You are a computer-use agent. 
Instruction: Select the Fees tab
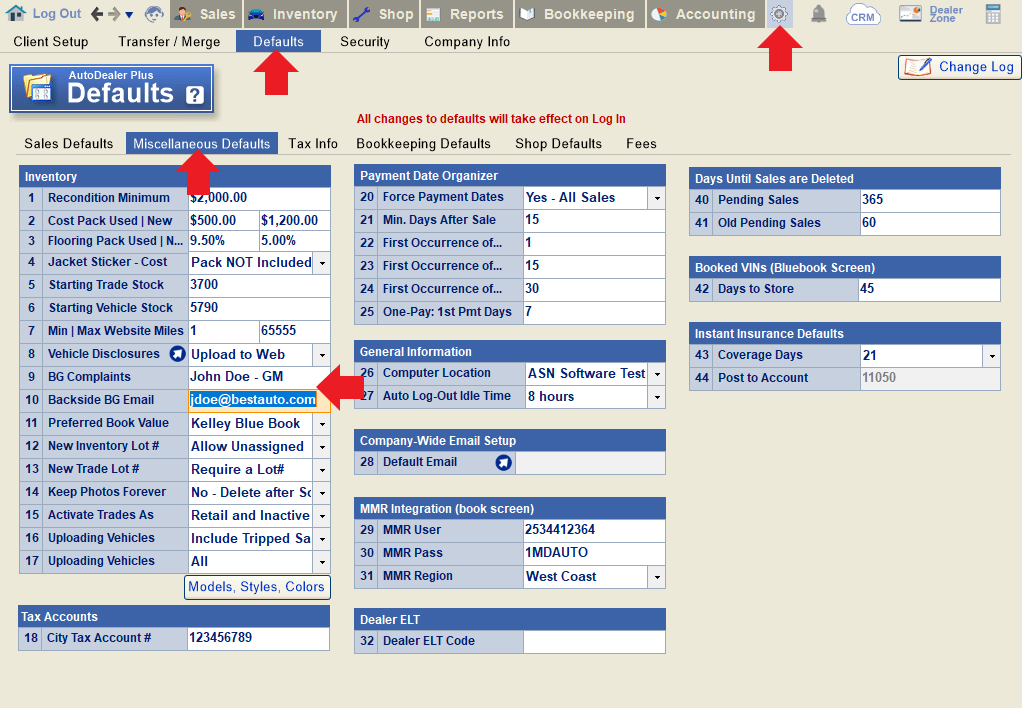(641, 143)
